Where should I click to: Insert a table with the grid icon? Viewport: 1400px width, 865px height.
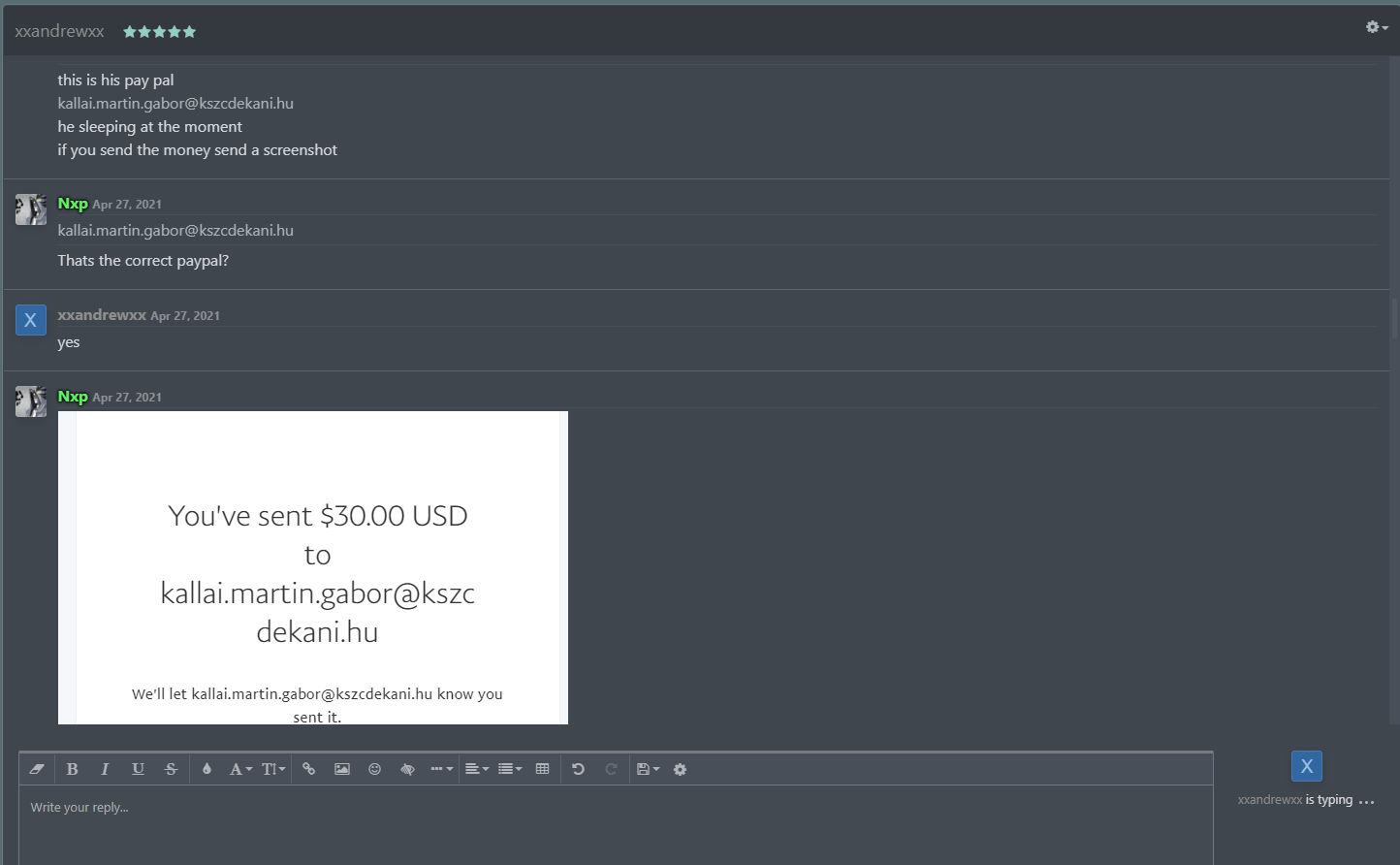pos(543,769)
